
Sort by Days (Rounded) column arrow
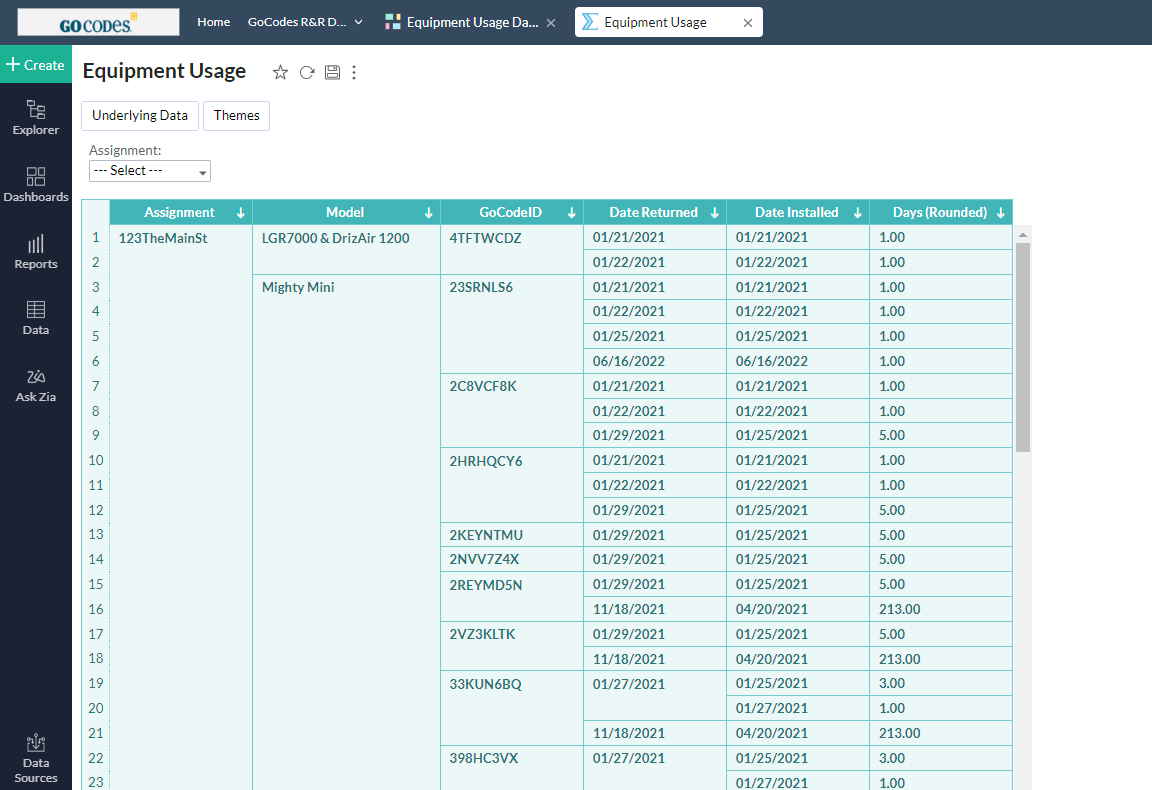pos(1000,212)
